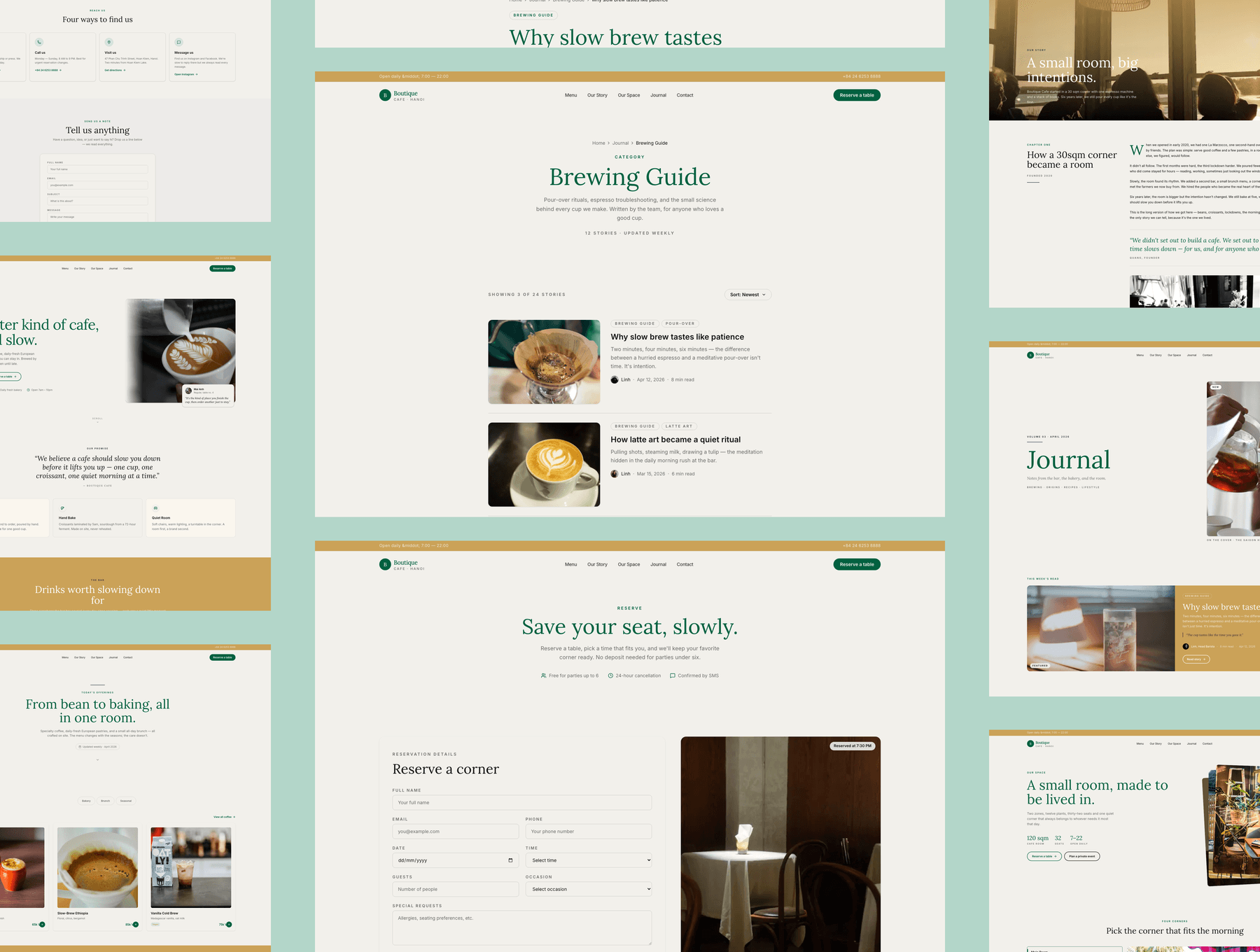The height and width of the screenshot is (952, 1260).
Task: Click the Subject field in the Tell us anything form
Action: (97, 201)
